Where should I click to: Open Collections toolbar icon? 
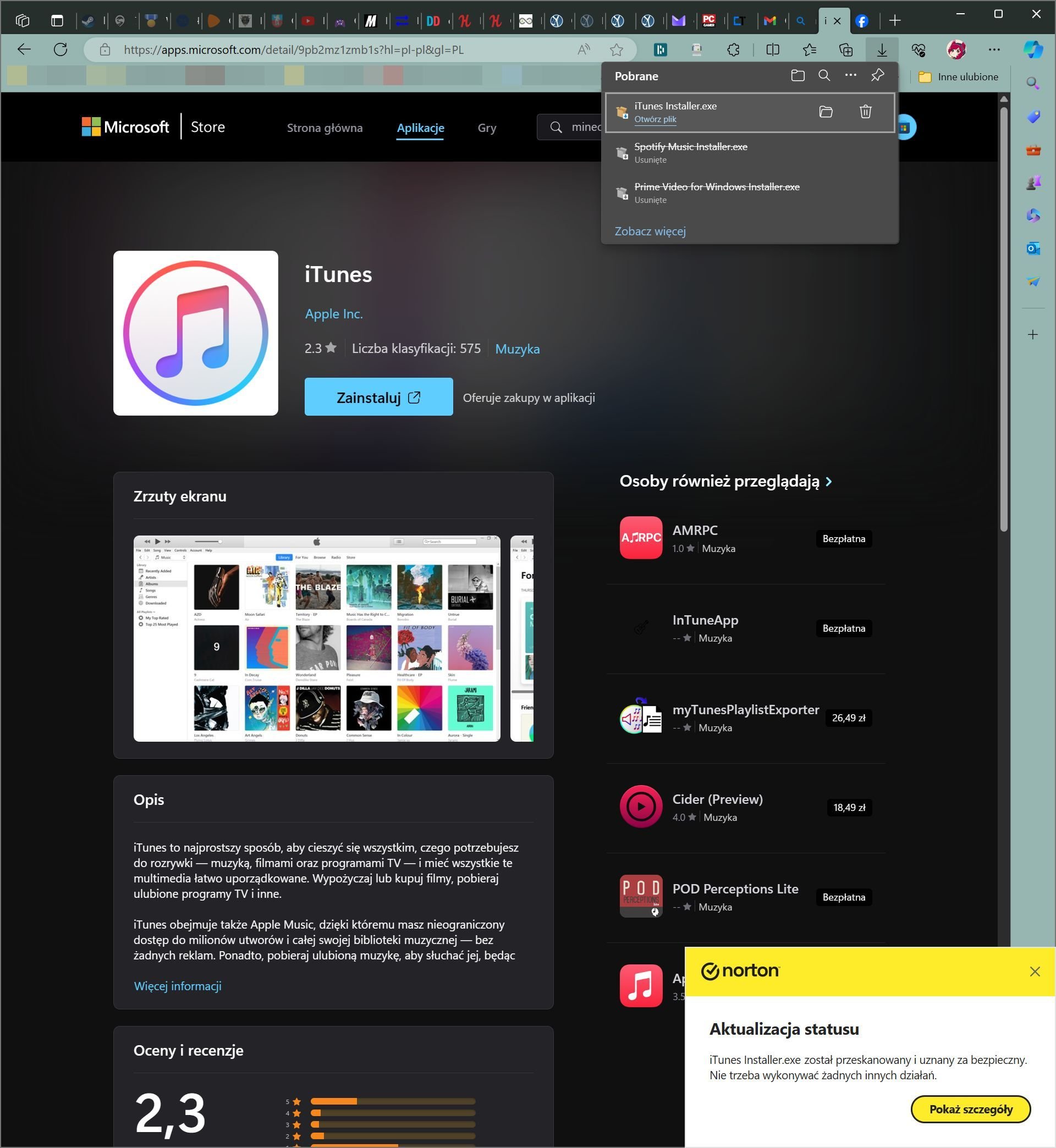tap(846, 50)
